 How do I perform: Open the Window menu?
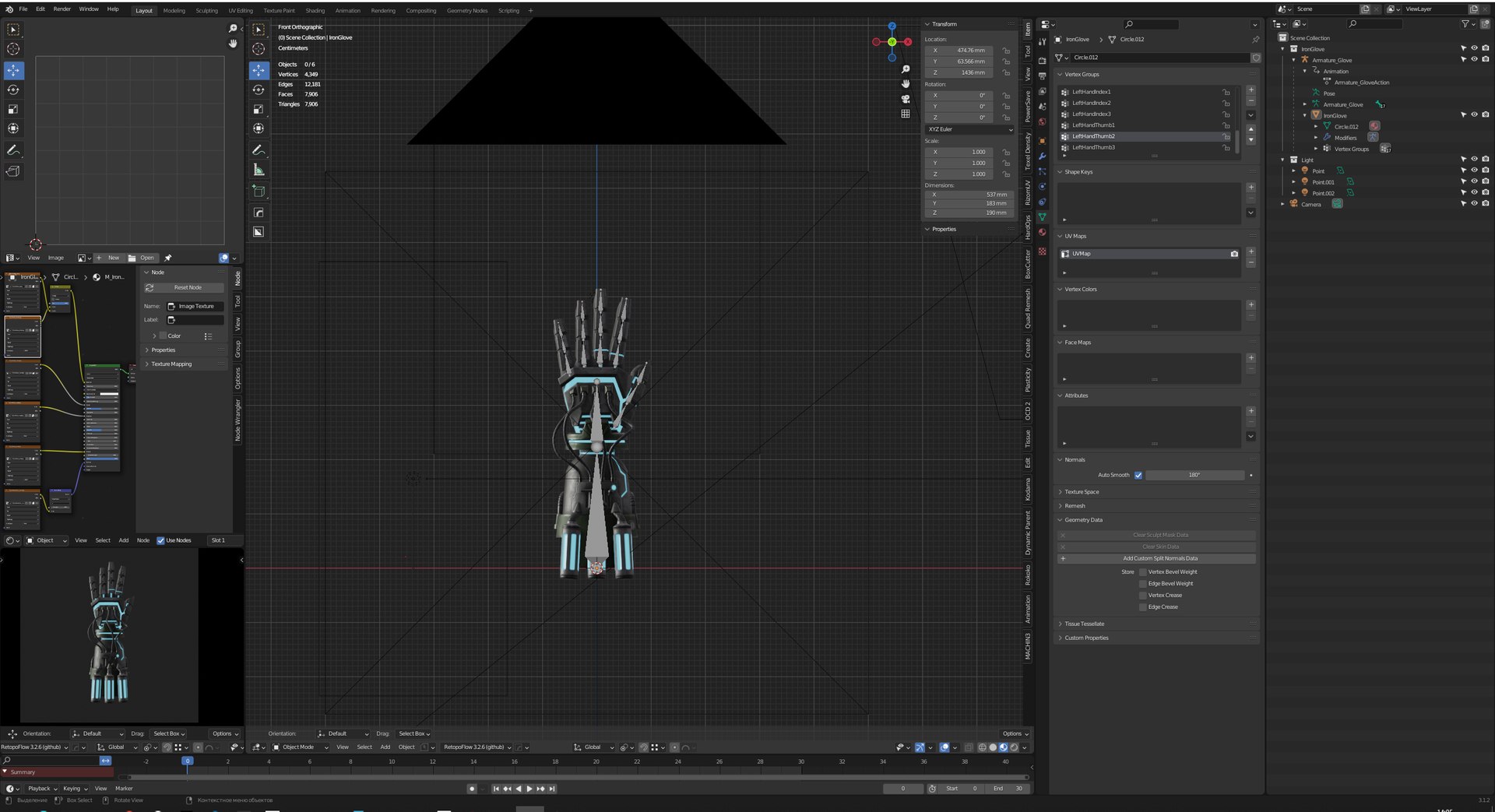[89, 9]
